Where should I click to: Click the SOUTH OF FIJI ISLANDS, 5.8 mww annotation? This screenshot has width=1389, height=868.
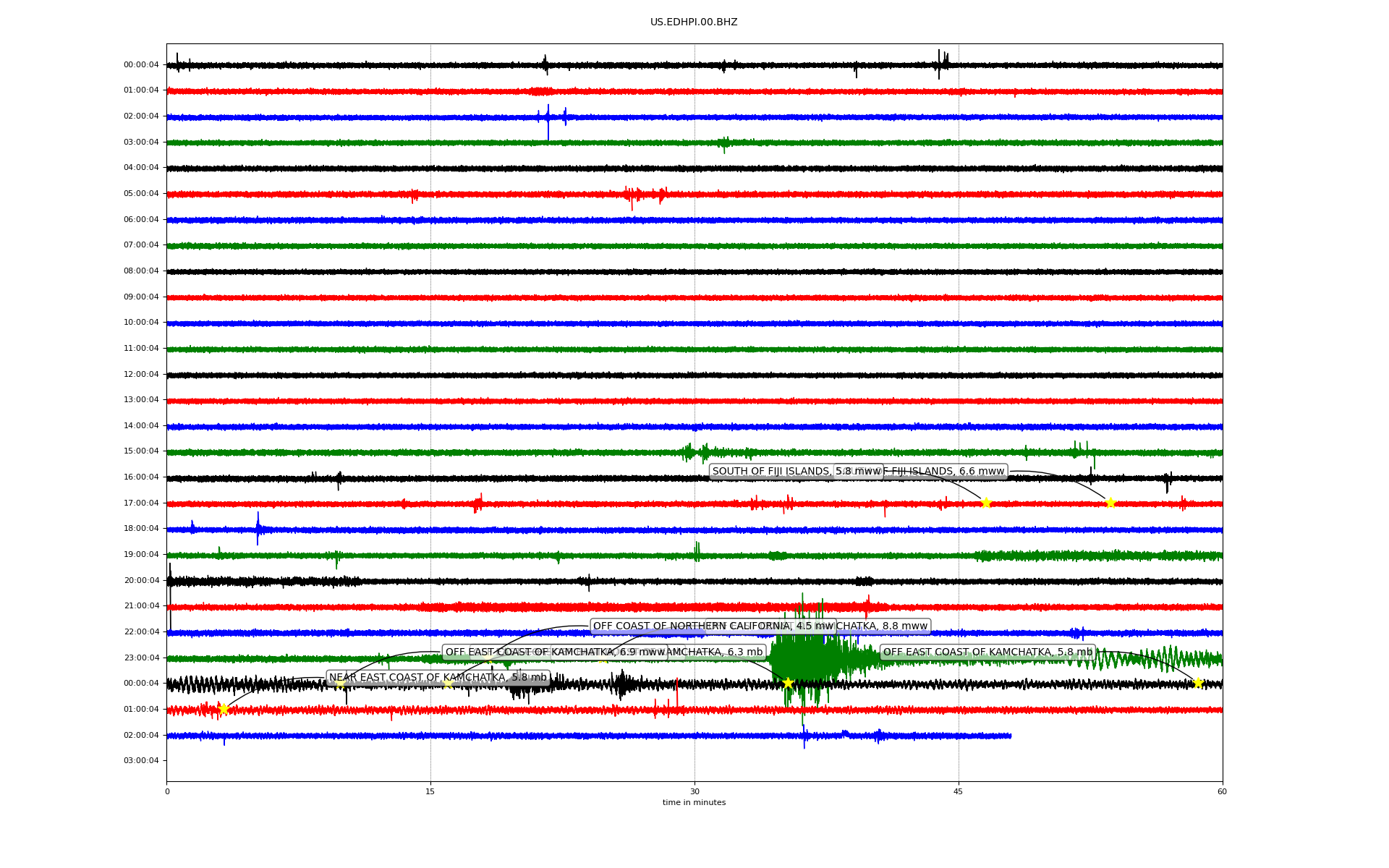coord(796,472)
